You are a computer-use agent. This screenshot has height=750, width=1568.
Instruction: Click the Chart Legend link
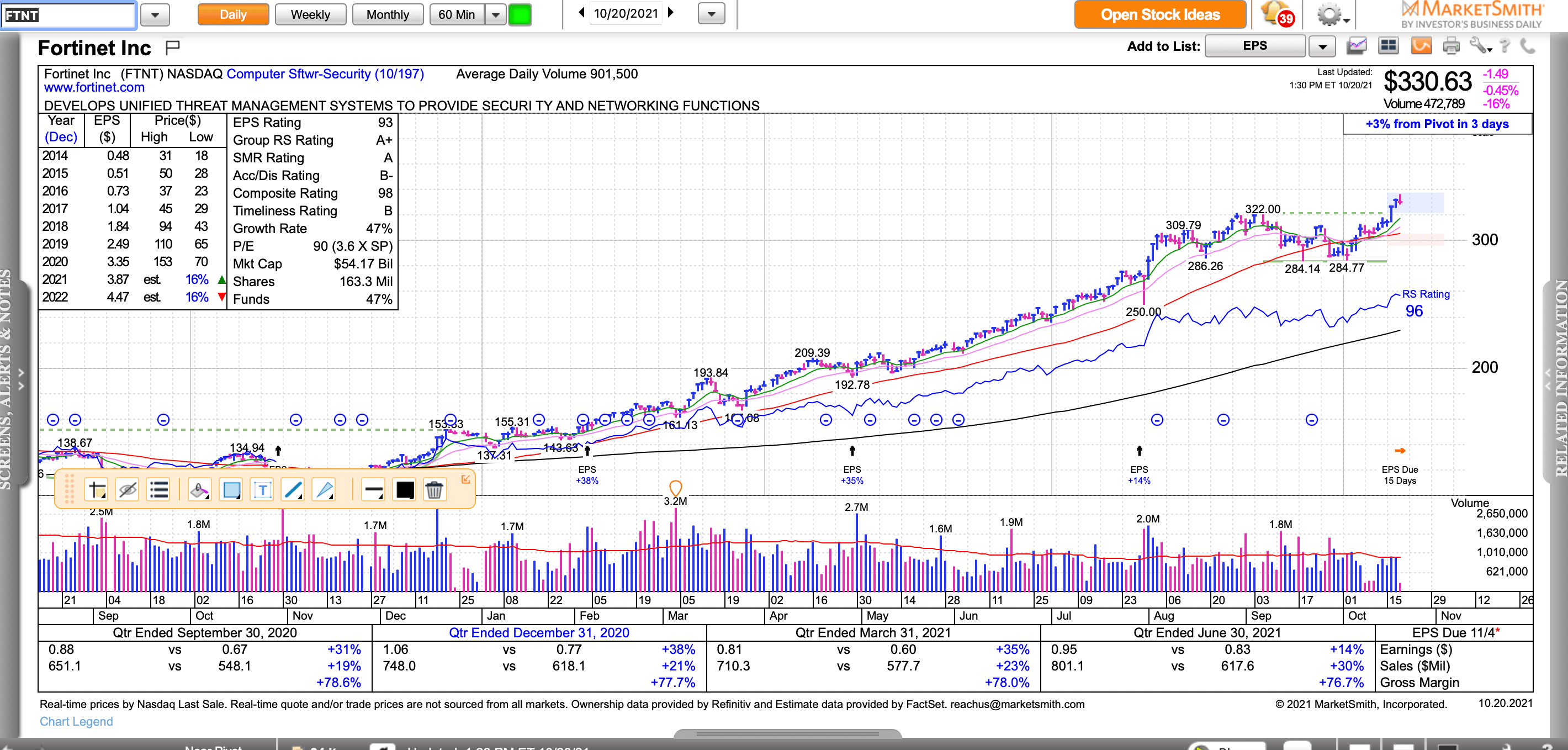click(76, 721)
